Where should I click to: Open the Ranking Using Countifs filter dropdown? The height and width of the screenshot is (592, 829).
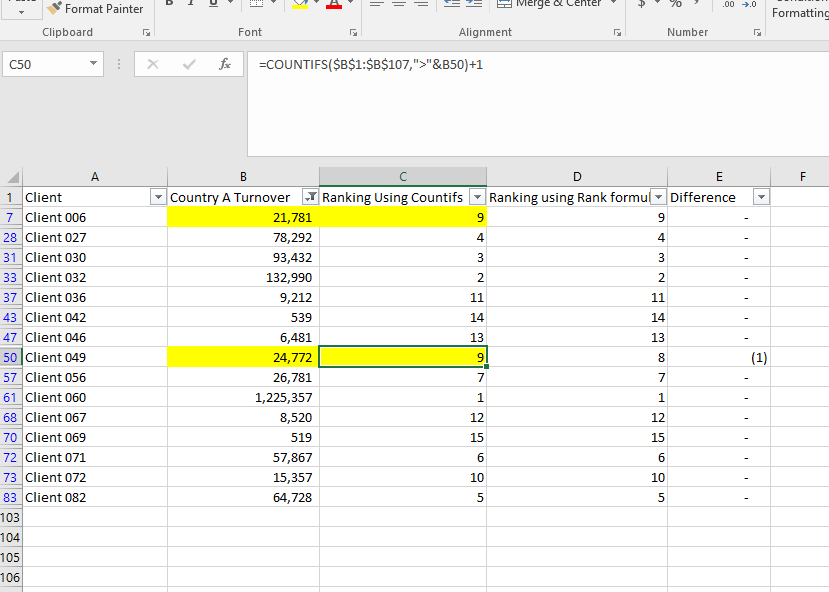pos(477,198)
